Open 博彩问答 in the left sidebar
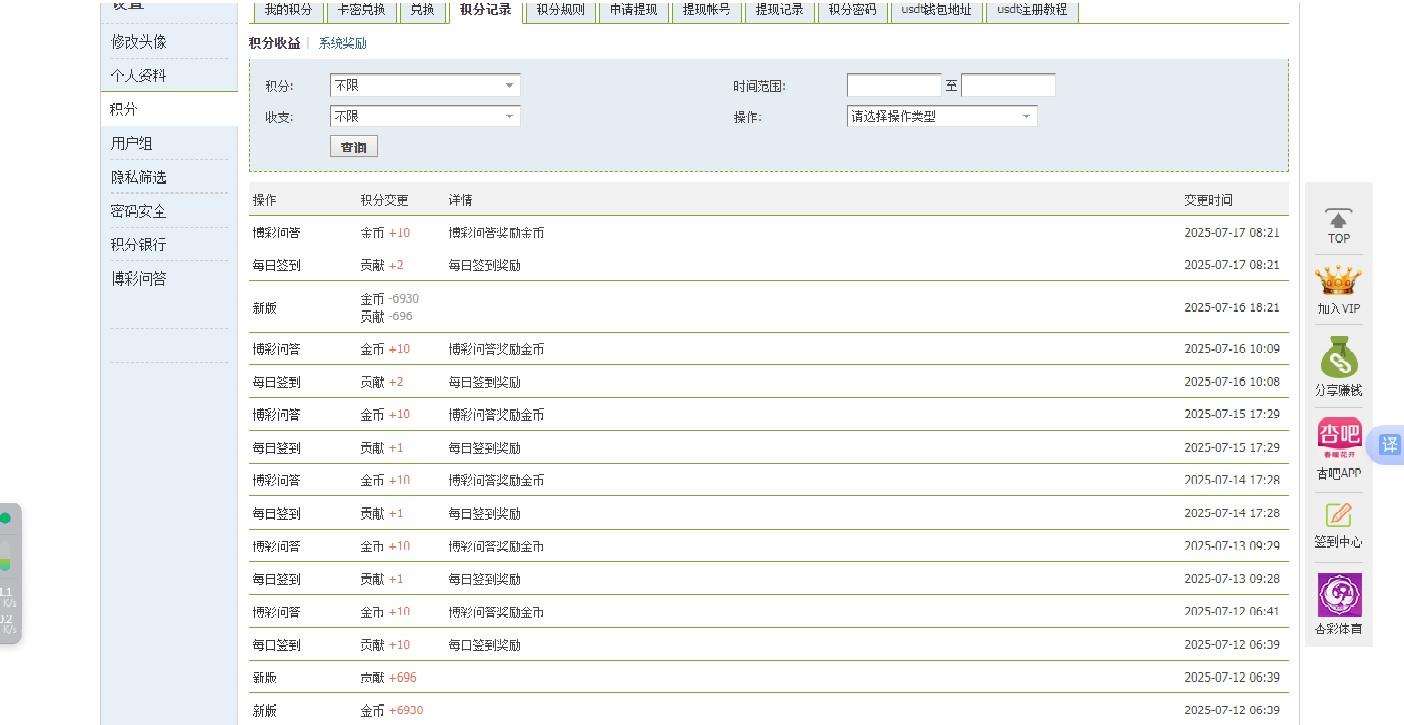Screen dimensions: 1404x725 [x=139, y=279]
